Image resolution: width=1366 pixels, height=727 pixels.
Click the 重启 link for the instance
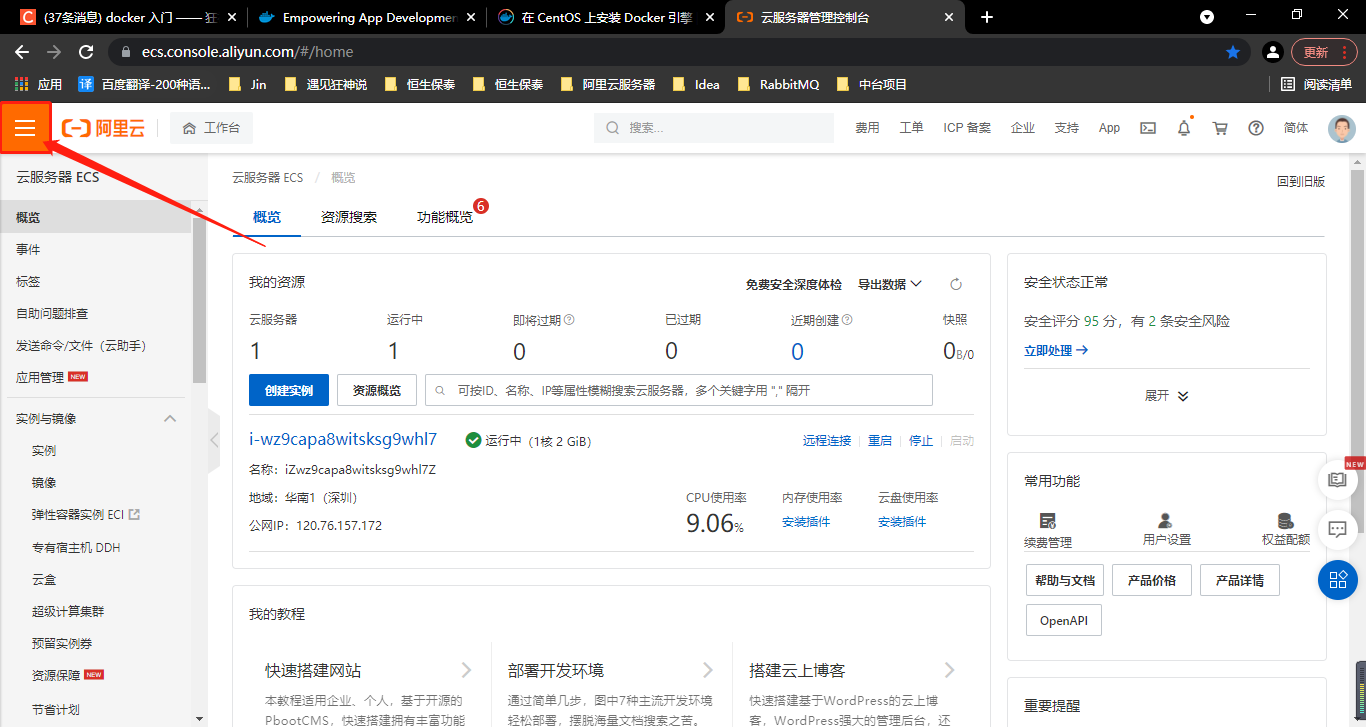tap(880, 440)
